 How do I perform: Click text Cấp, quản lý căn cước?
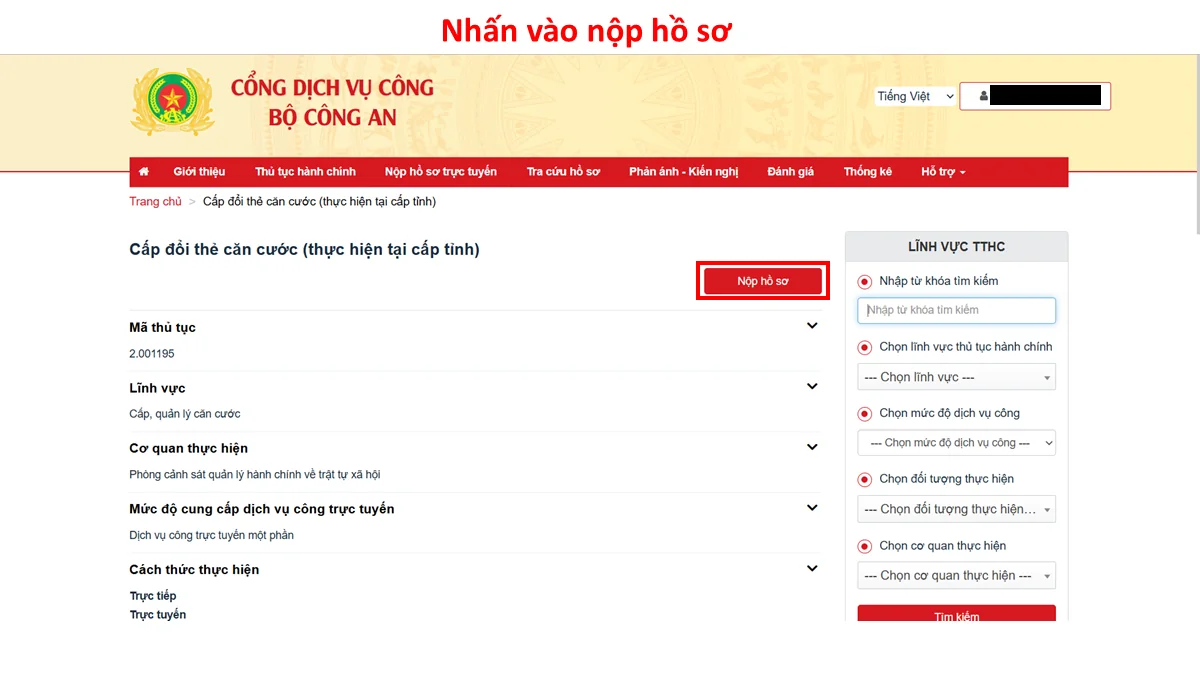pyautogui.click(x=185, y=414)
